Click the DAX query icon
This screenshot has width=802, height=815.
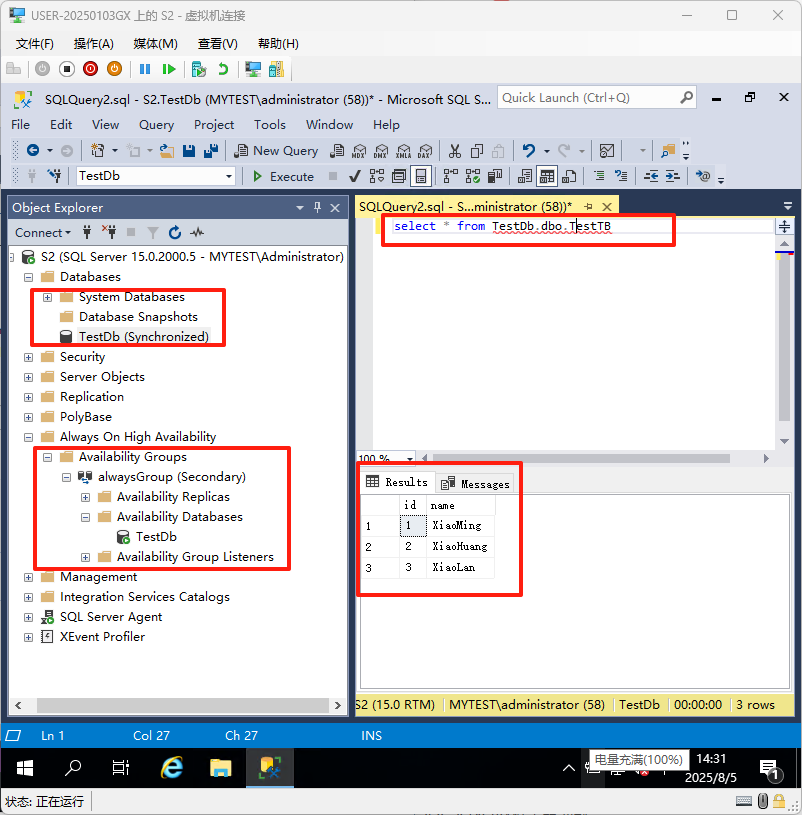425,151
